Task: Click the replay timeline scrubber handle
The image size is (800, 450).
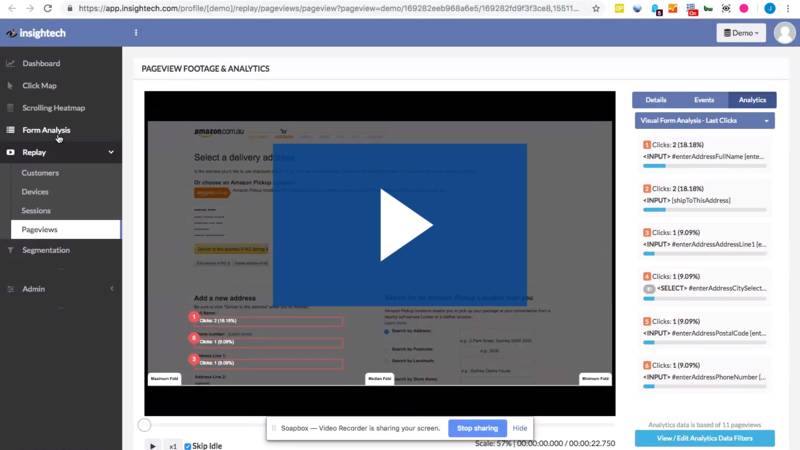Action: click(x=144, y=425)
